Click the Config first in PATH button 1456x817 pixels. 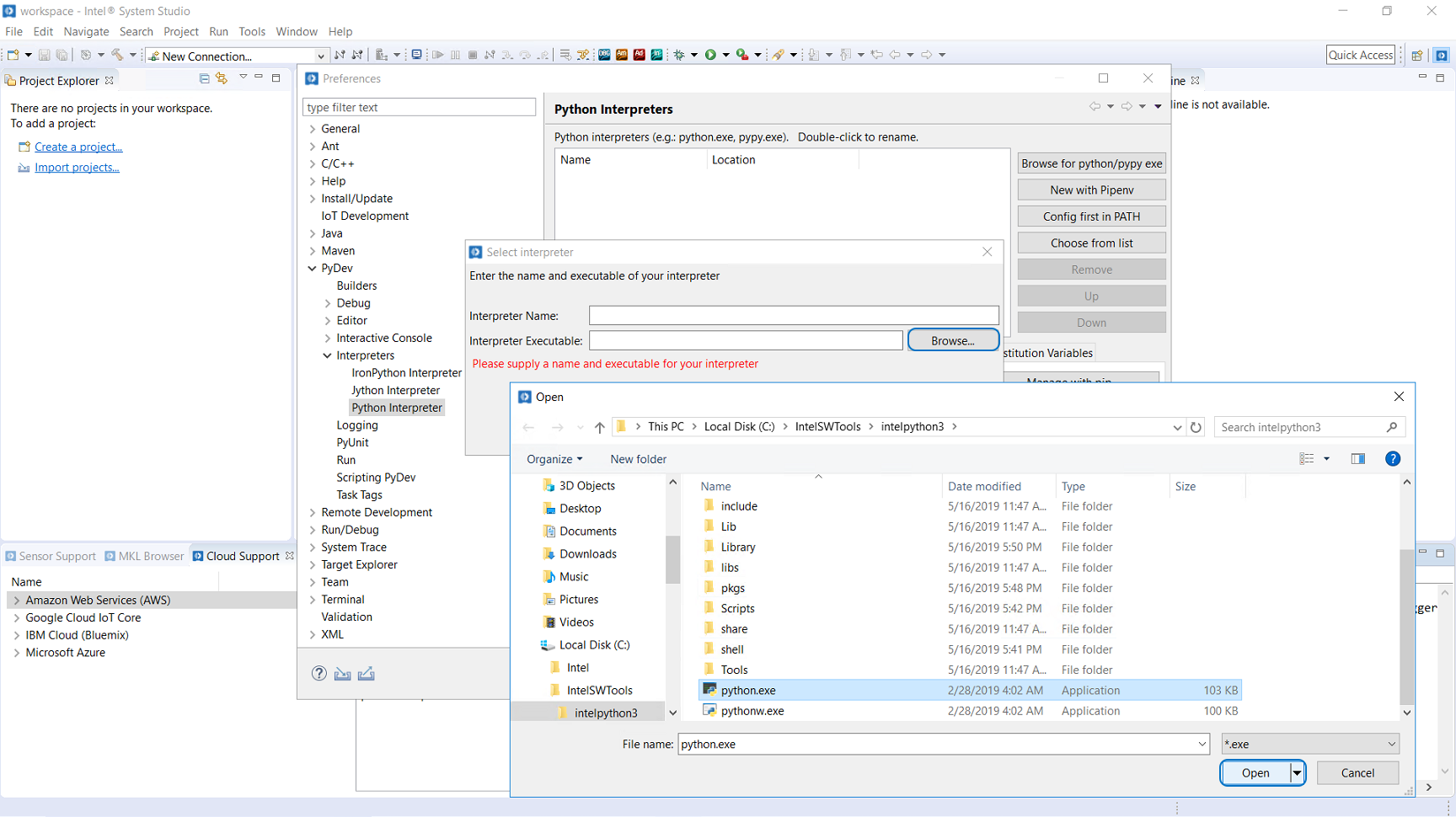[1091, 216]
